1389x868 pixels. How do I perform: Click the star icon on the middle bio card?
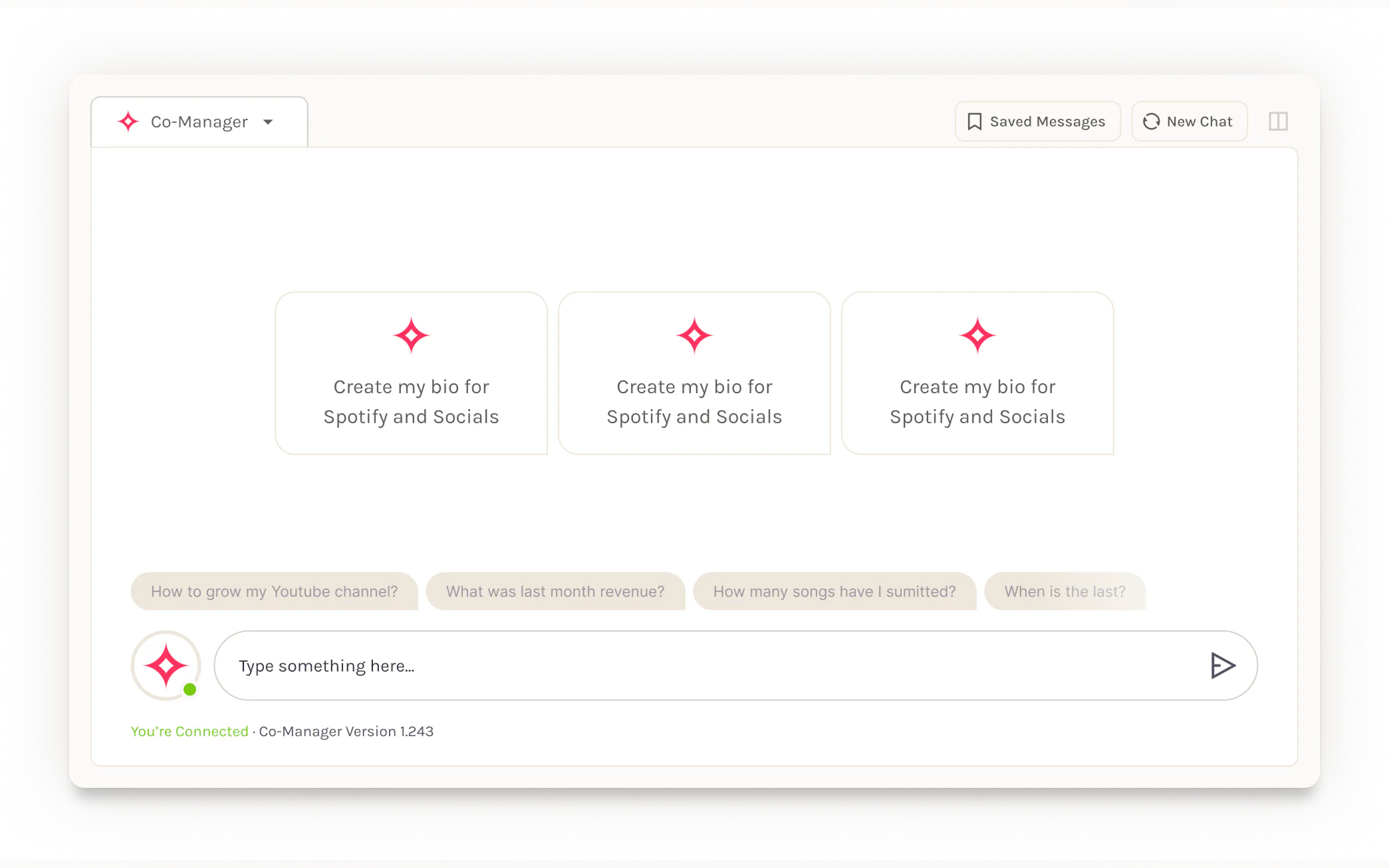click(694, 335)
